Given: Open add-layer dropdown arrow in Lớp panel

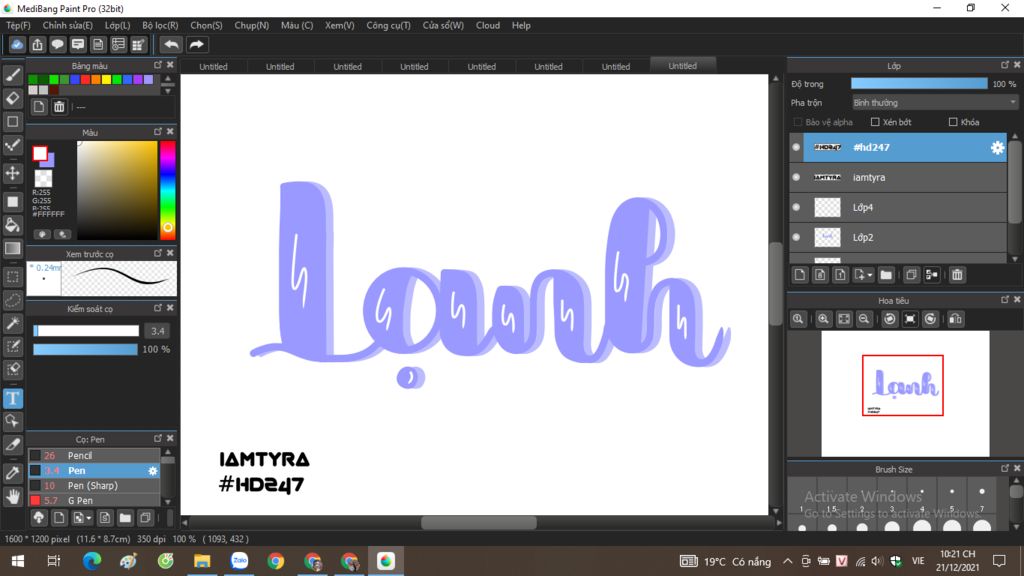Looking at the screenshot, I should (x=870, y=276).
